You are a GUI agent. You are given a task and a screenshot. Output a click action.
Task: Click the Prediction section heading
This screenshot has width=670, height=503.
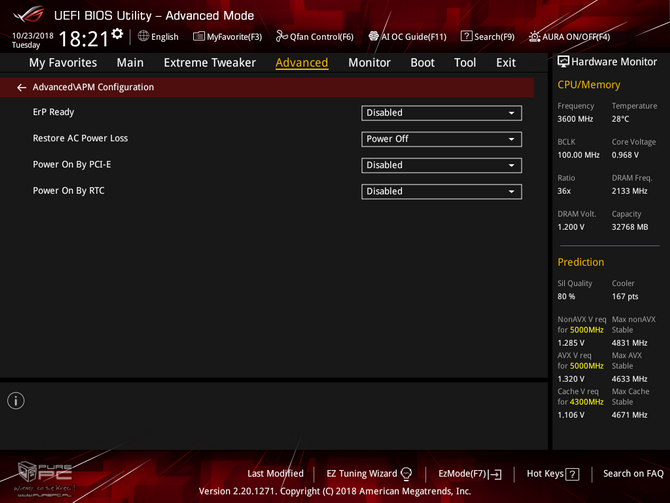tap(581, 262)
